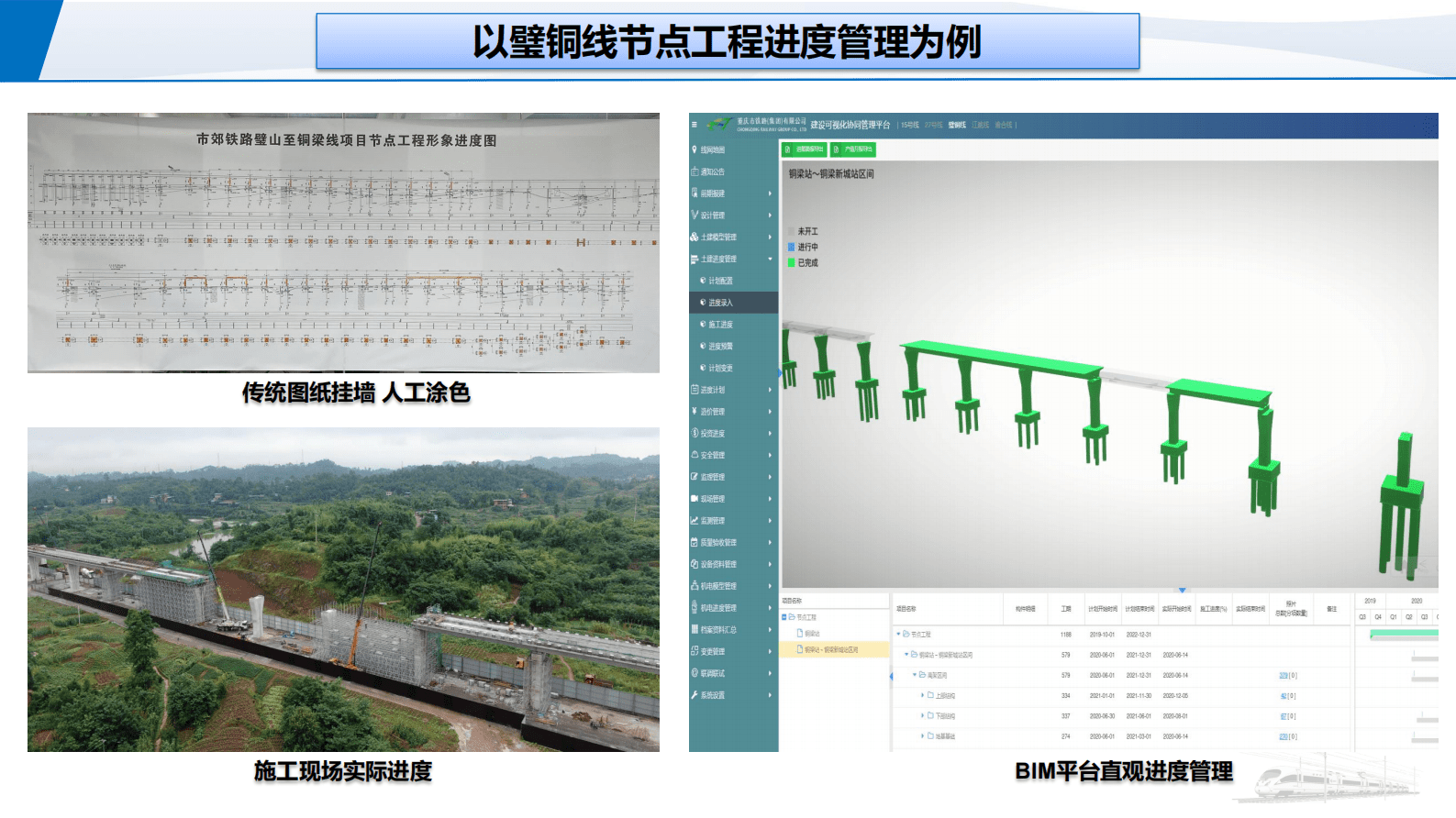Viewport: 1456px width, 818px height.
Task: Select 铜梁站 in the left project tree
Action: [x=813, y=634]
